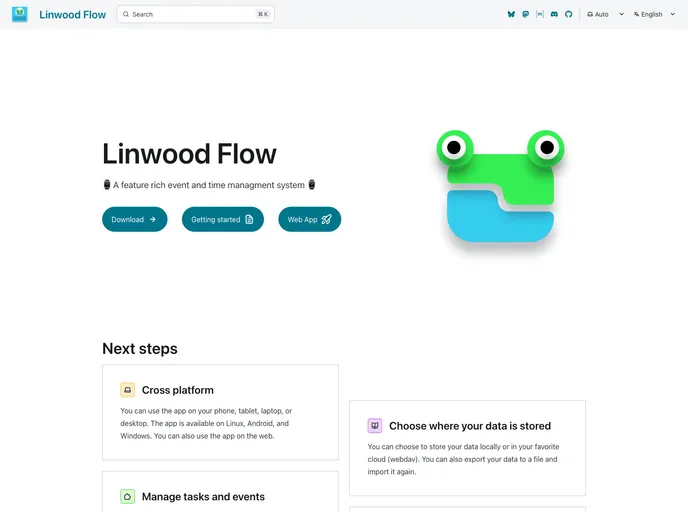Click the Download button
The image size is (688, 512).
(135, 219)
